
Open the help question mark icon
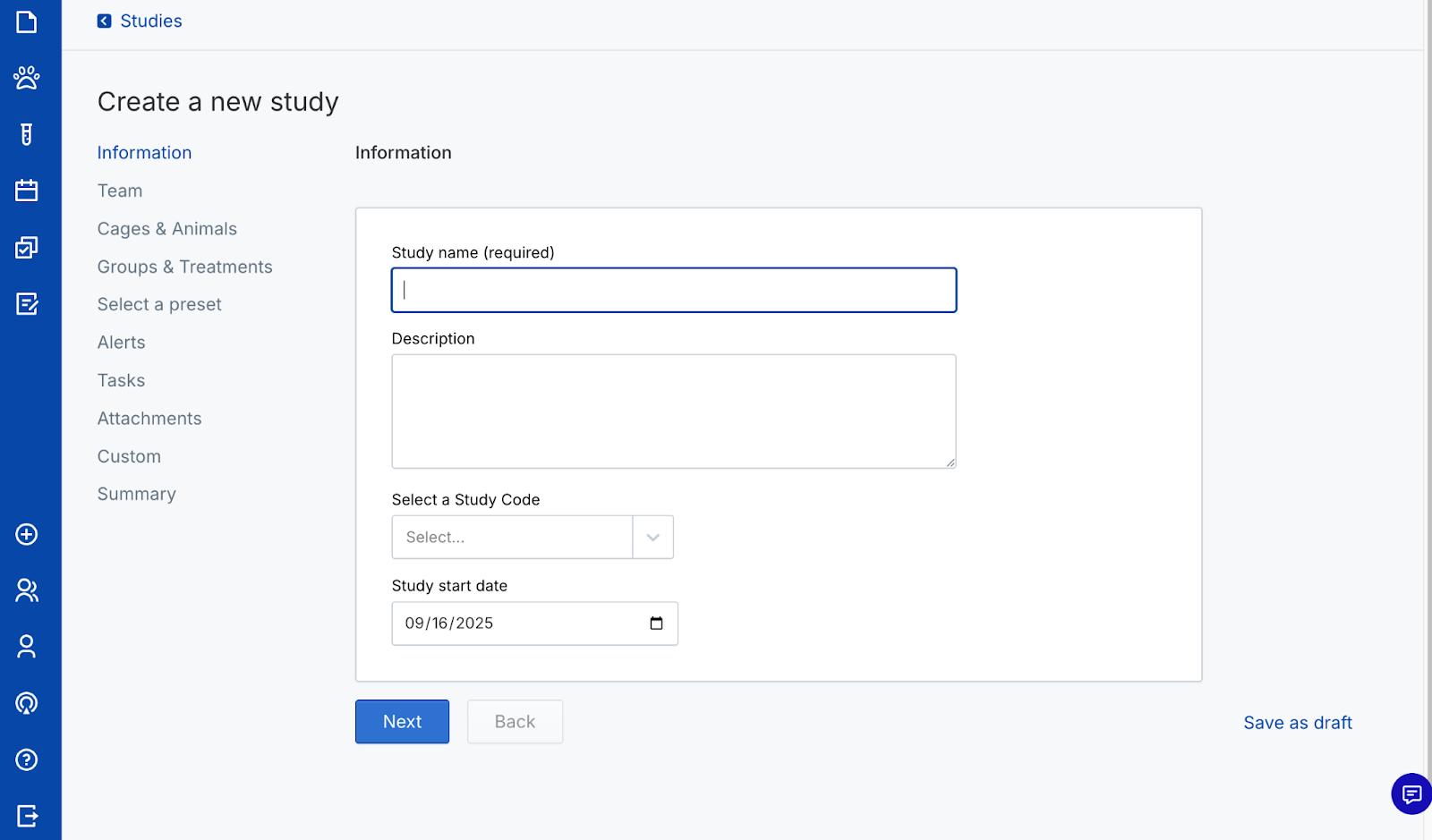[x=27, y=759]
